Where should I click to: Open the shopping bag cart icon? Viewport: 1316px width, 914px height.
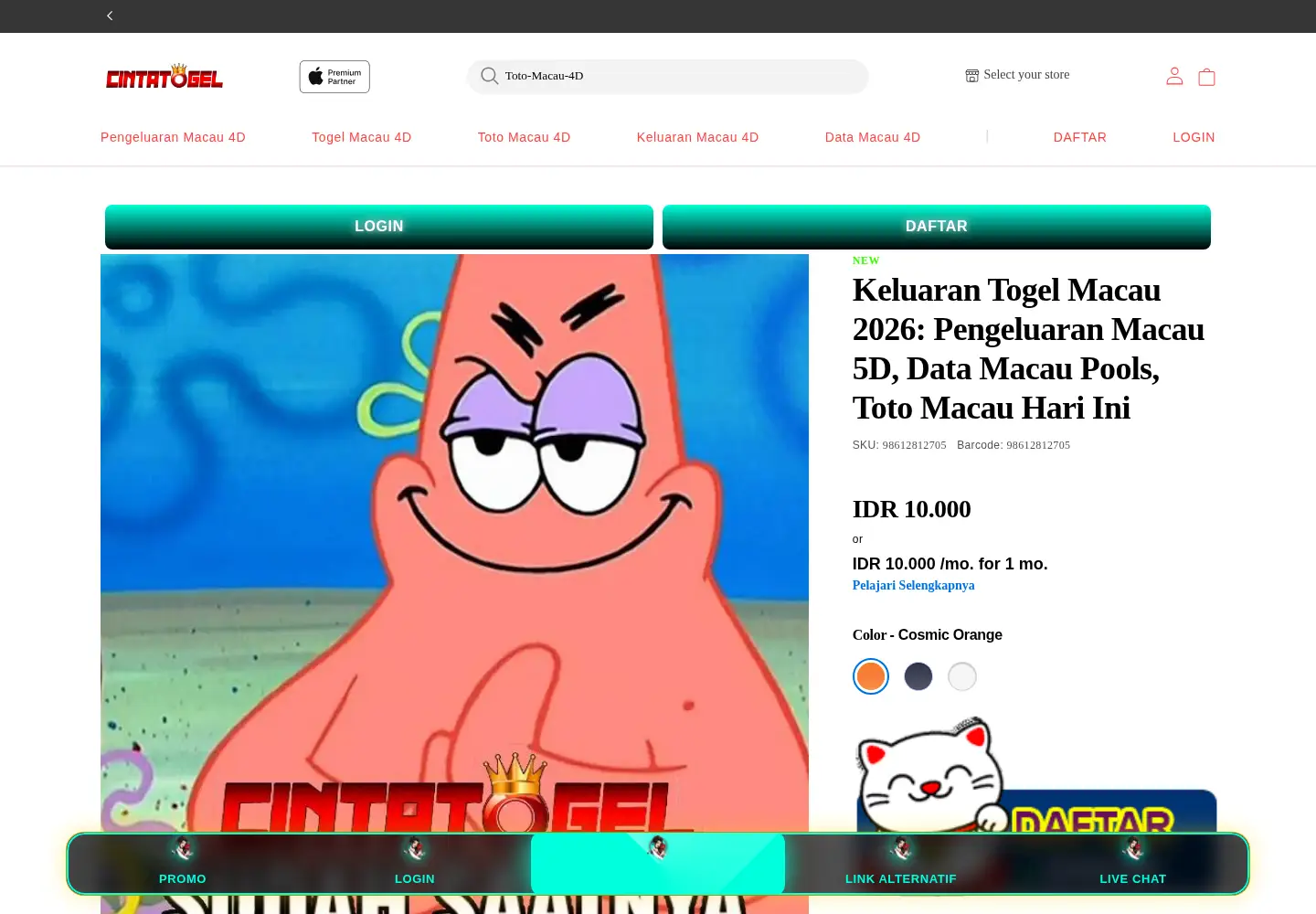point(1206,77)
